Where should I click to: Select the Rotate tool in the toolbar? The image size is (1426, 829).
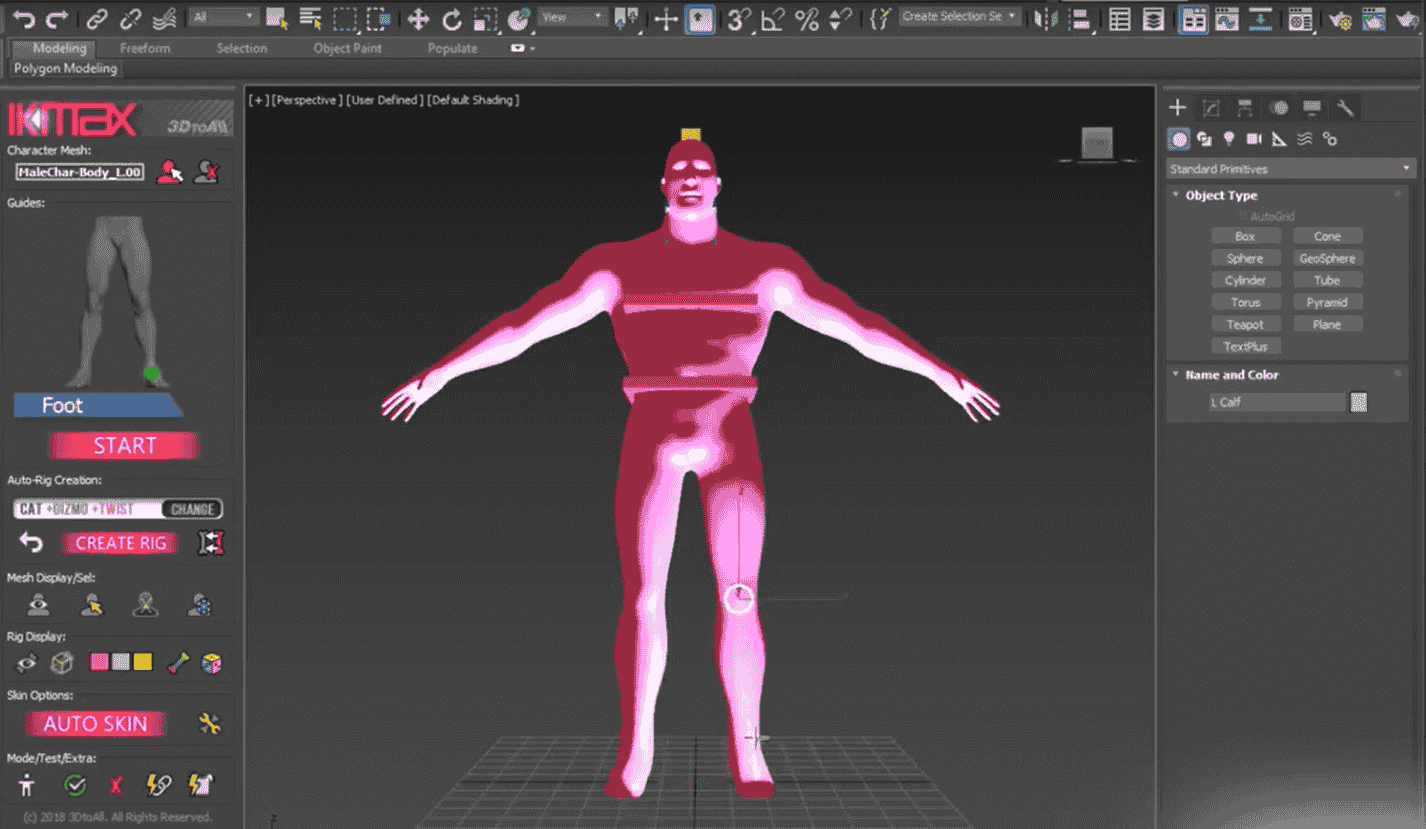pos(452,19)
